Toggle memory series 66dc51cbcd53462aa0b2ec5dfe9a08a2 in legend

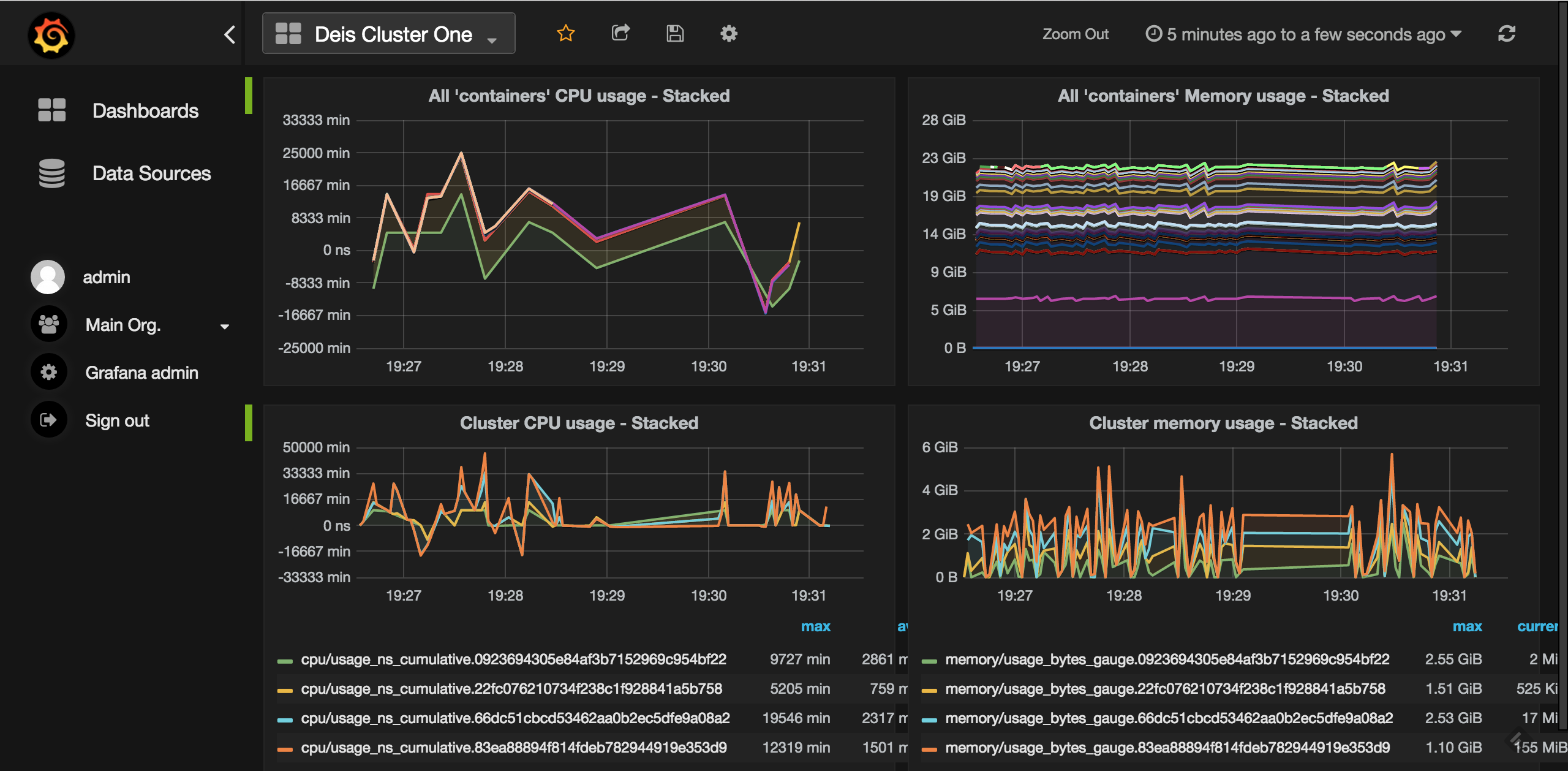[x=1169, y=718]
